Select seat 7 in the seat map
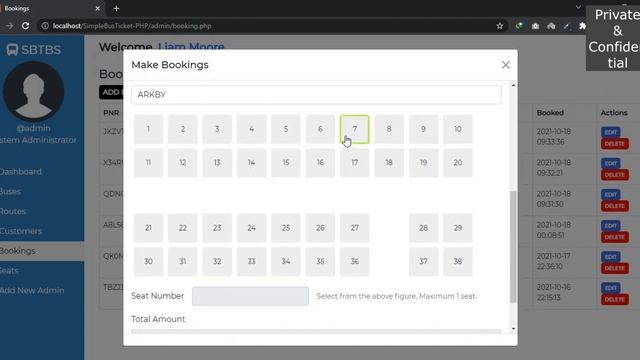This screenshot has width=640, height=360. point(354,129)
